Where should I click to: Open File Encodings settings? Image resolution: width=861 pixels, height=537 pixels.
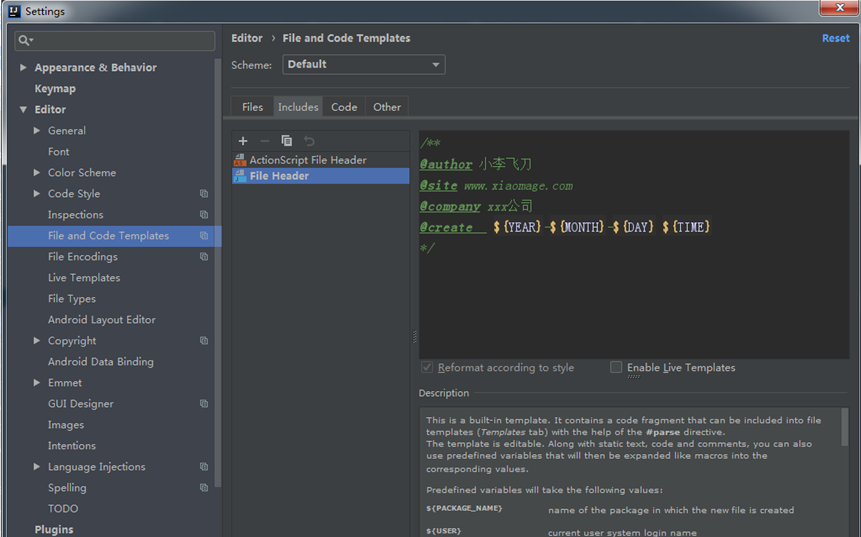(83, 256)
